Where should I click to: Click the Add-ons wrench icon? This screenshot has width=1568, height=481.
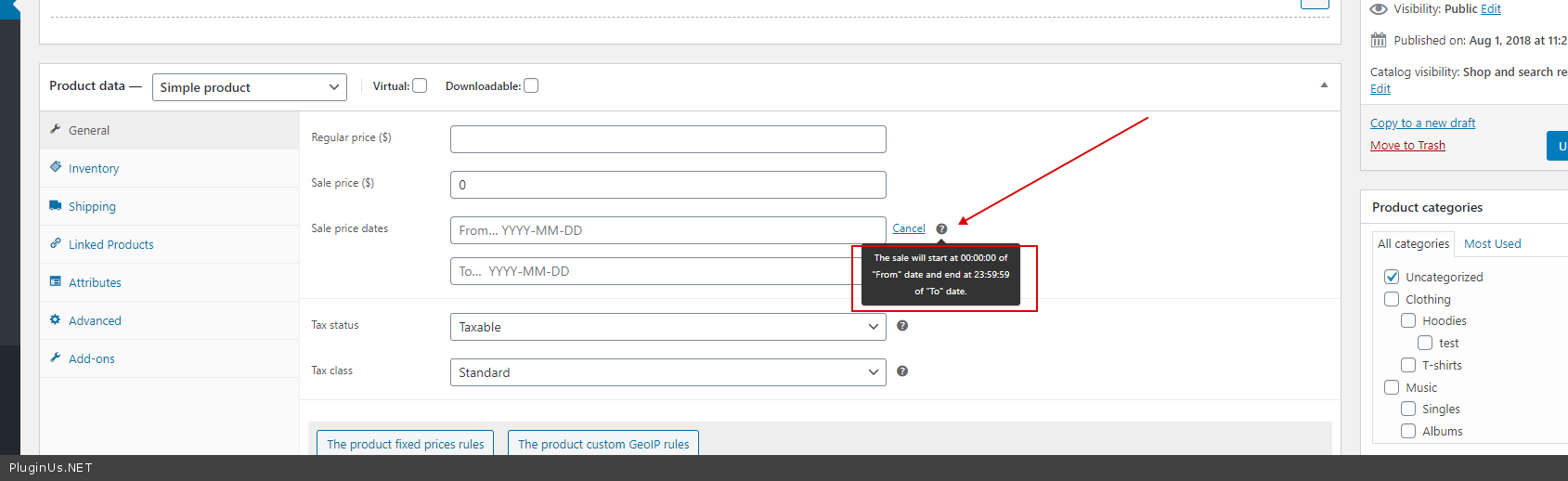tap(56, 357)
